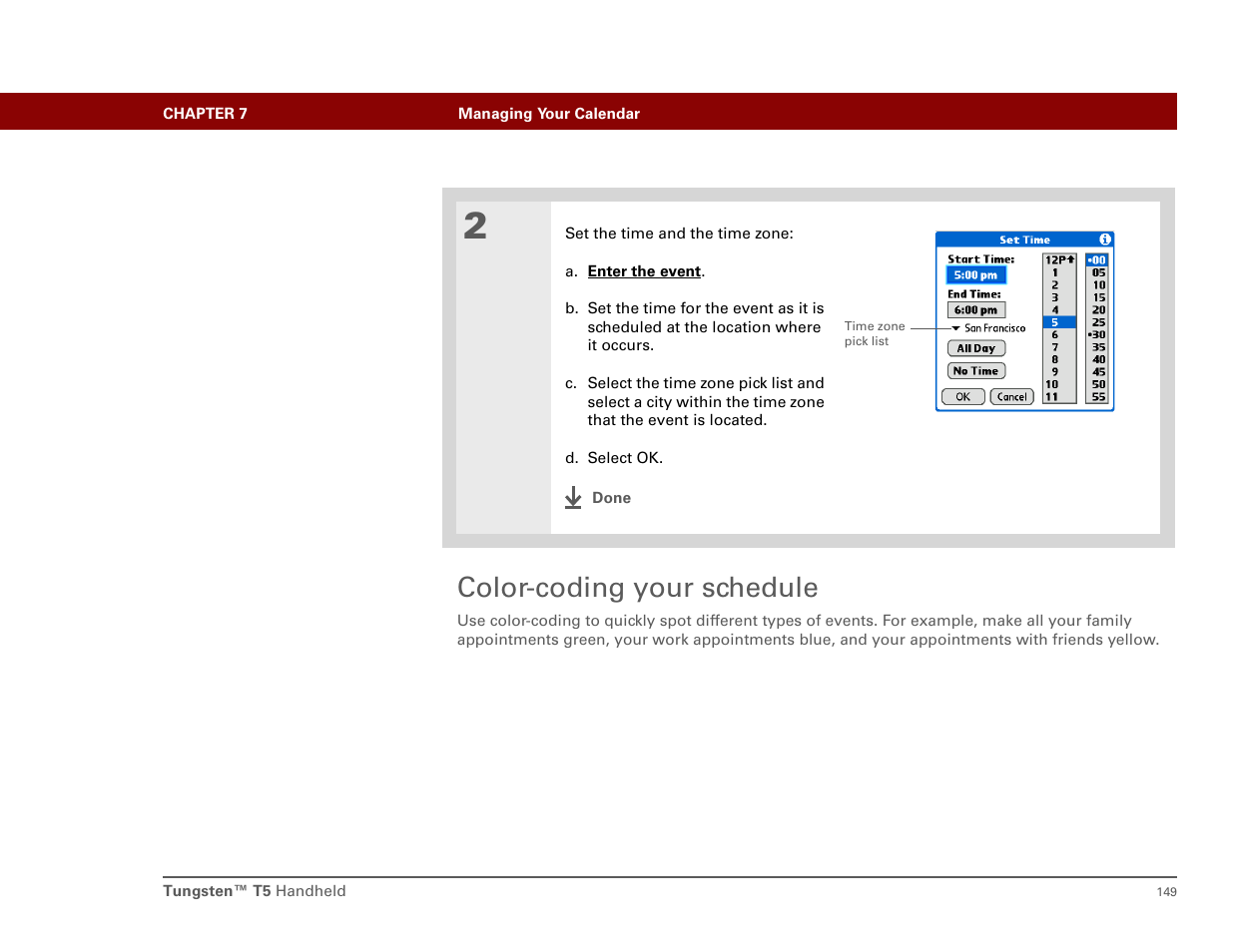Image resolution: width=1233 pixels, height=952 pixels.
Task: Click the Color-coding your schedule heading
Action: pyautogui.click(x=637, y=588)
